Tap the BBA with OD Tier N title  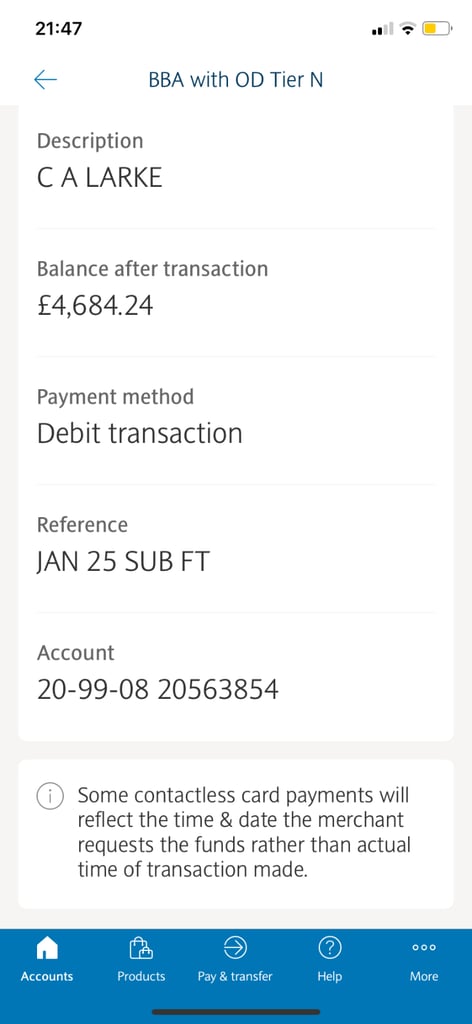click(x=236, y=80)
